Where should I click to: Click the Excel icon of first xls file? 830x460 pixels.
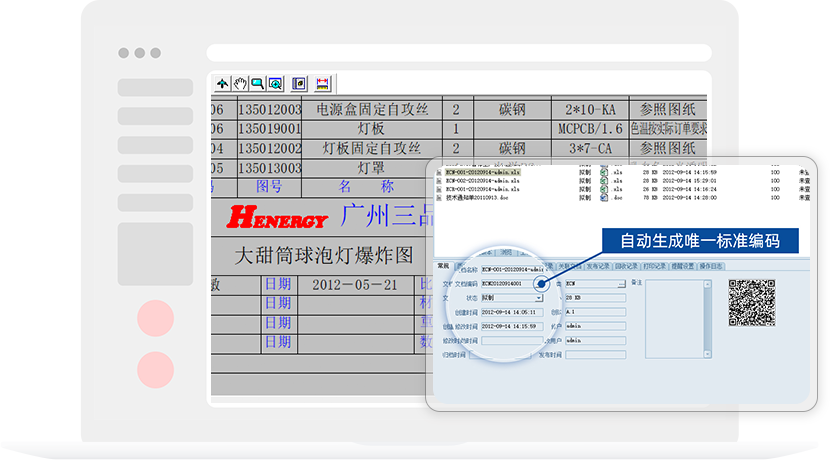tap(605, 171)
